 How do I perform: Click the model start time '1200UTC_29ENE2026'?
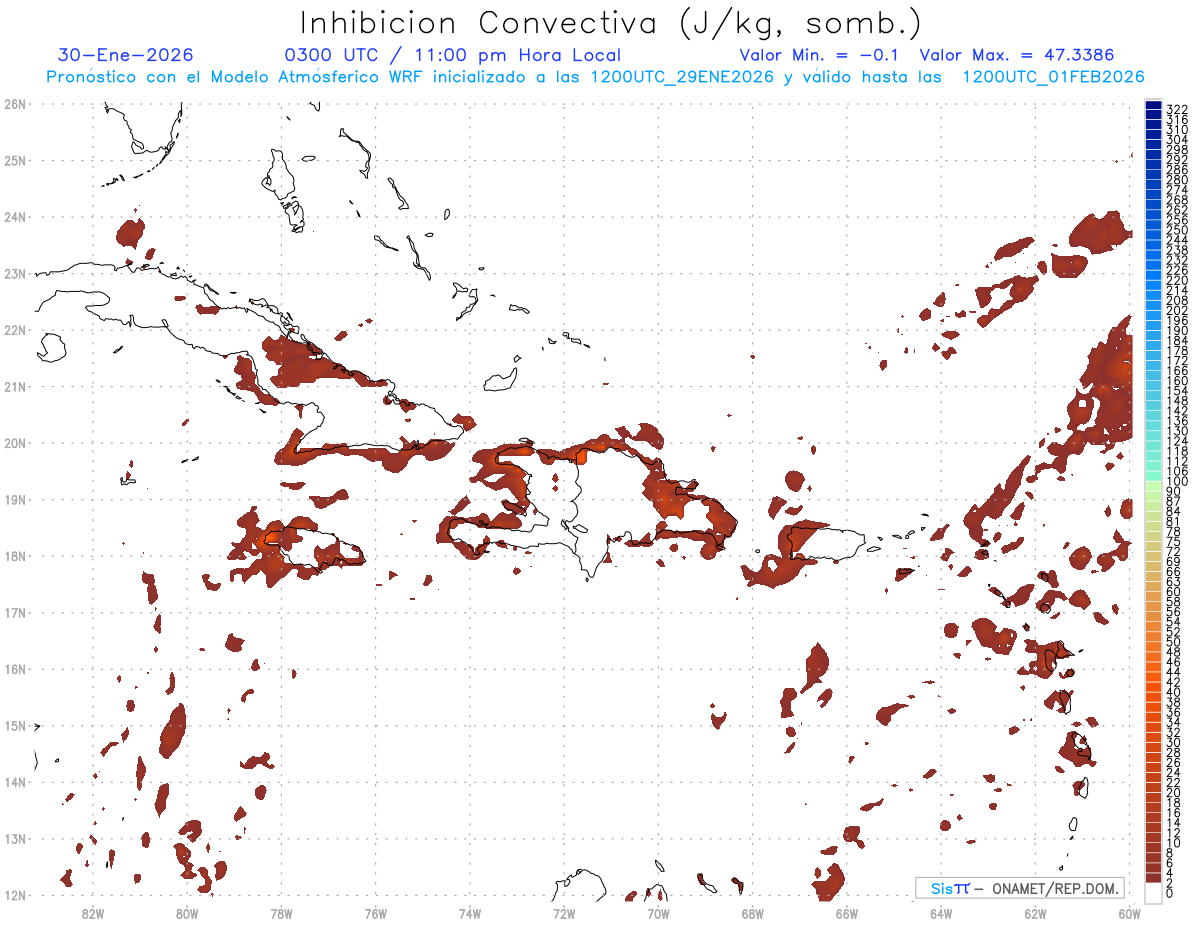click(x=681, y=77)
